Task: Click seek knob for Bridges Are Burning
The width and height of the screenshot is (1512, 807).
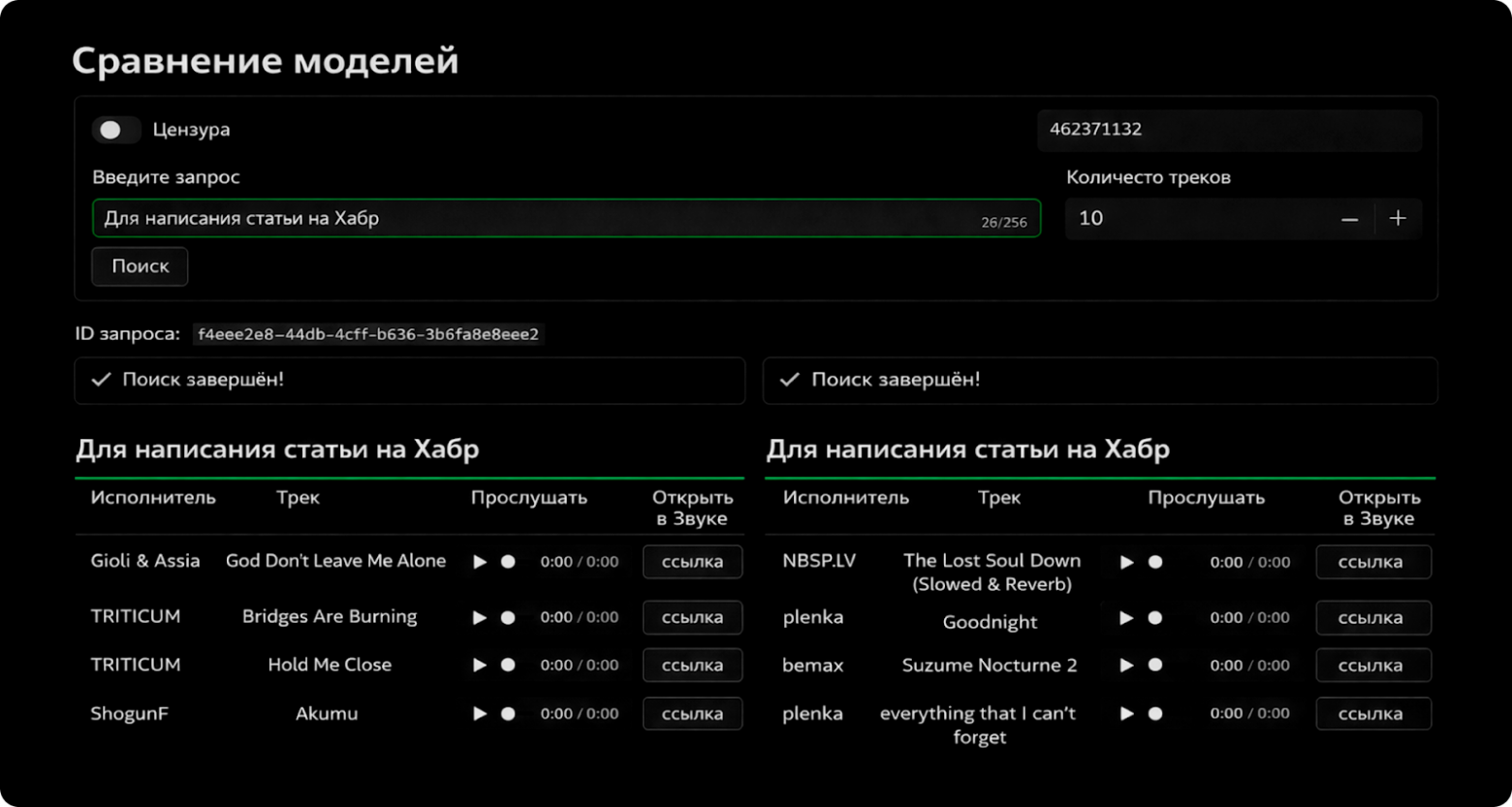Action: [x=508, y=617]
